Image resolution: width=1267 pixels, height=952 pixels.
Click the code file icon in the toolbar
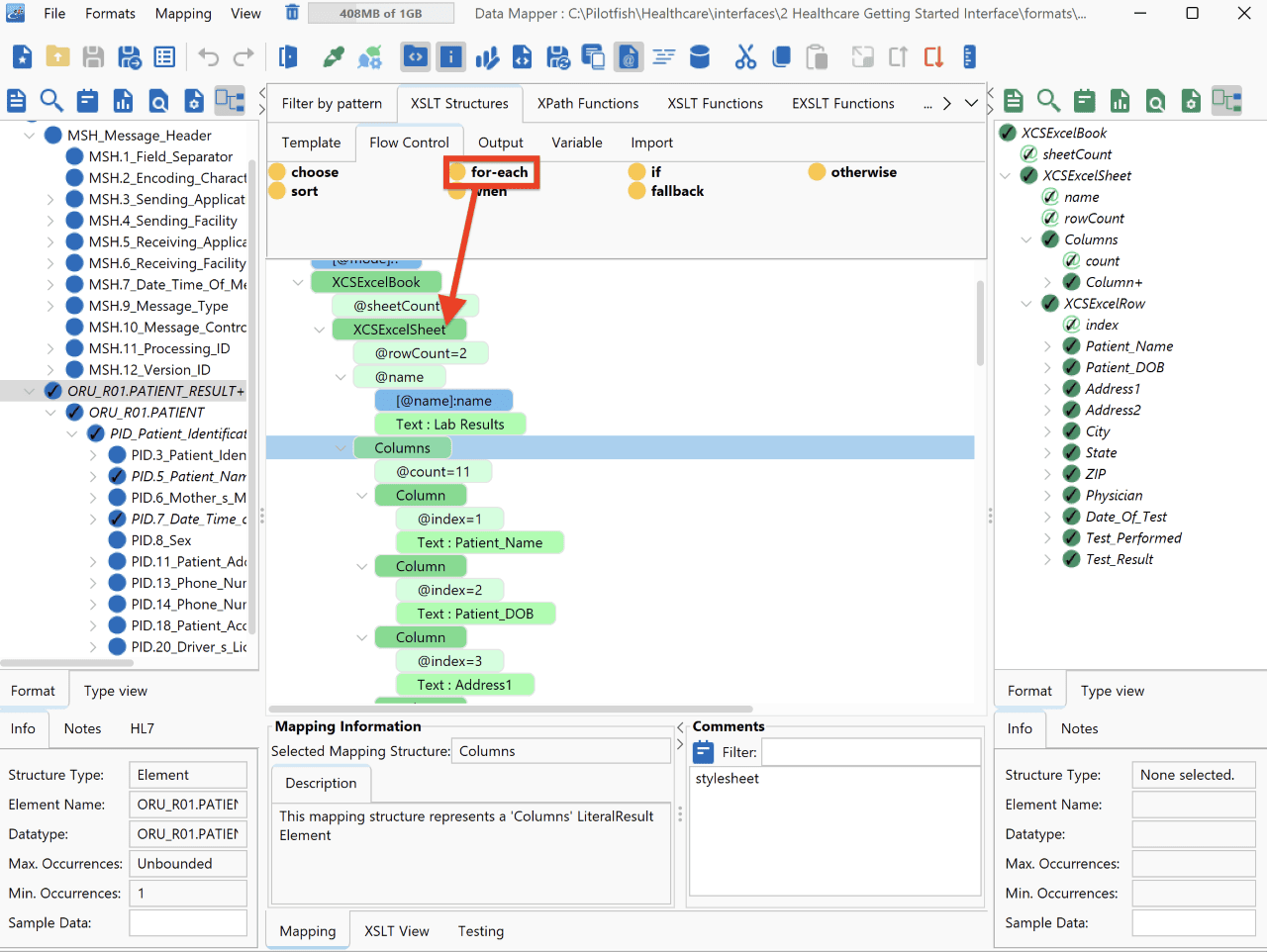tap(522, 57)
